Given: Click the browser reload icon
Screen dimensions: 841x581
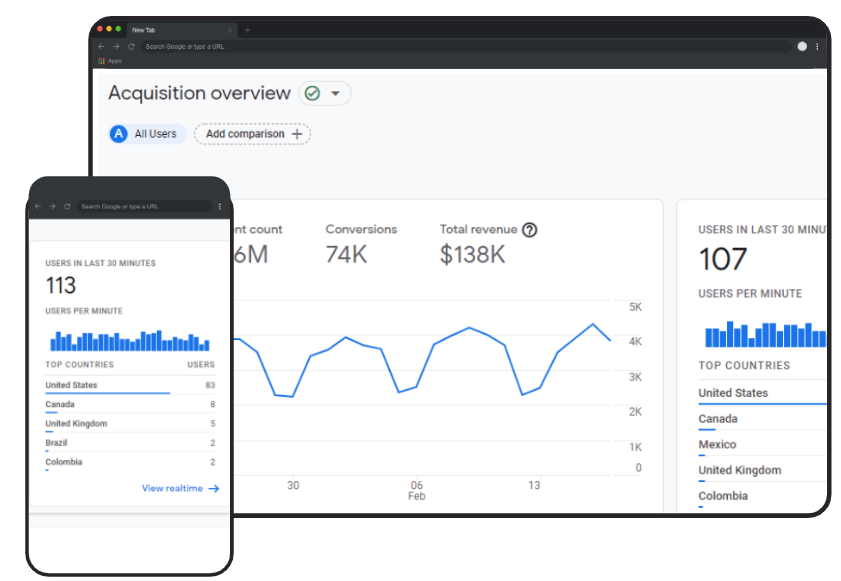Looking at the screenshot, I should [131, 46].
